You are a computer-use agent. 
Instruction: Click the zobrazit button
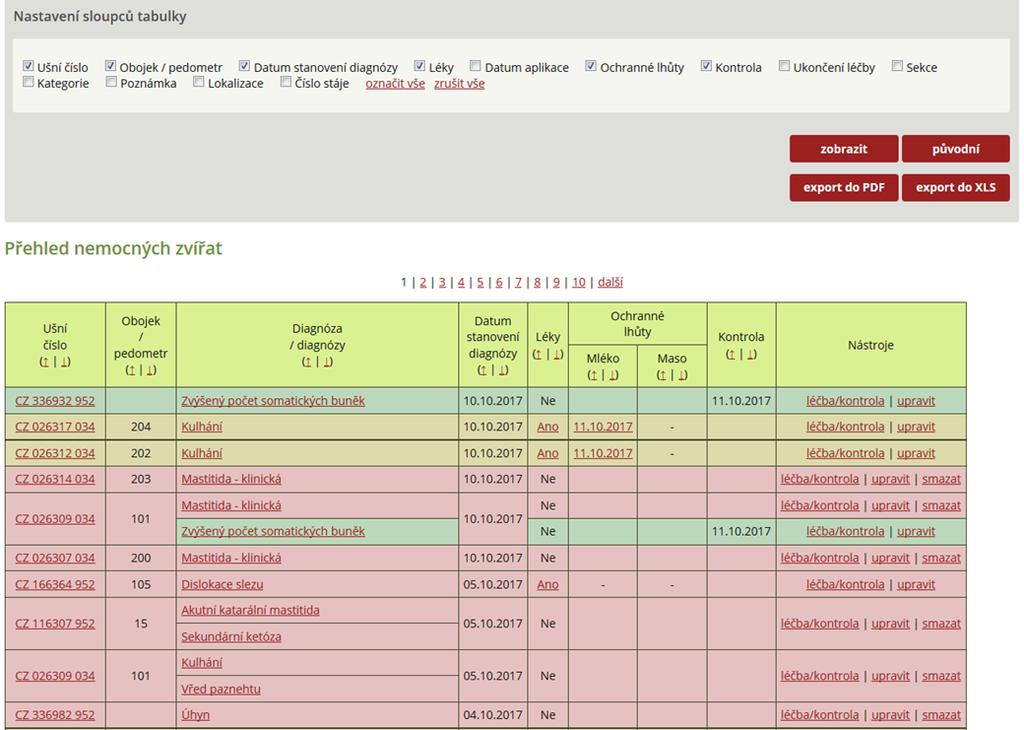(x=844, y=149)
